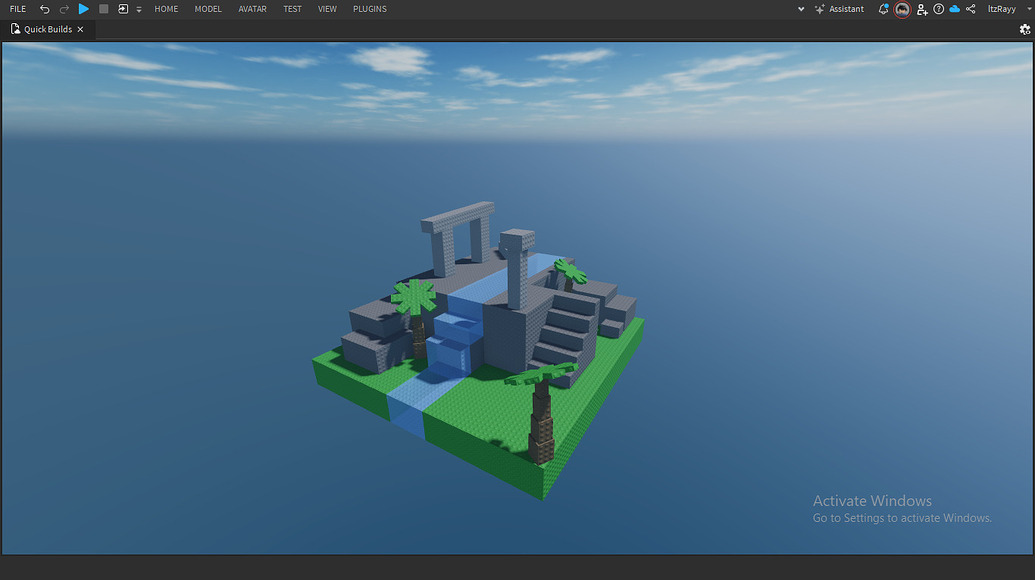Click the Undo arrow
Viewport: 1035px width, 580px height.
point(44,9)
